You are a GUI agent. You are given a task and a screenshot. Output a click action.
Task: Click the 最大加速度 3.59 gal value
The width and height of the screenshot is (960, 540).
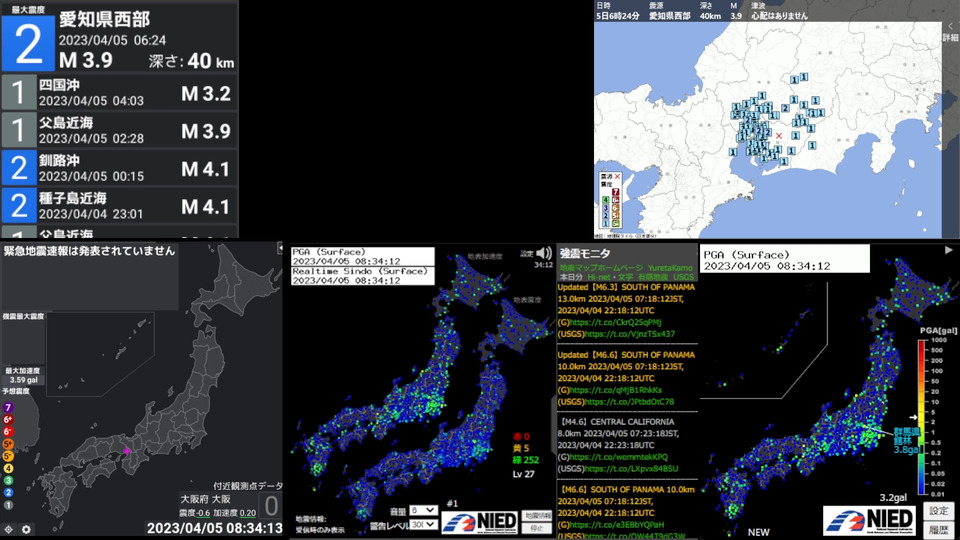click(23, 380)
